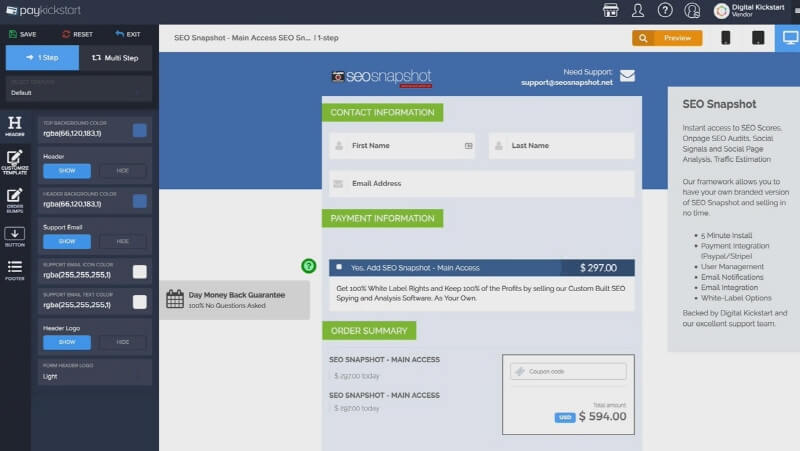Click the support@seosnapshot.net email link

coord(566,82)
